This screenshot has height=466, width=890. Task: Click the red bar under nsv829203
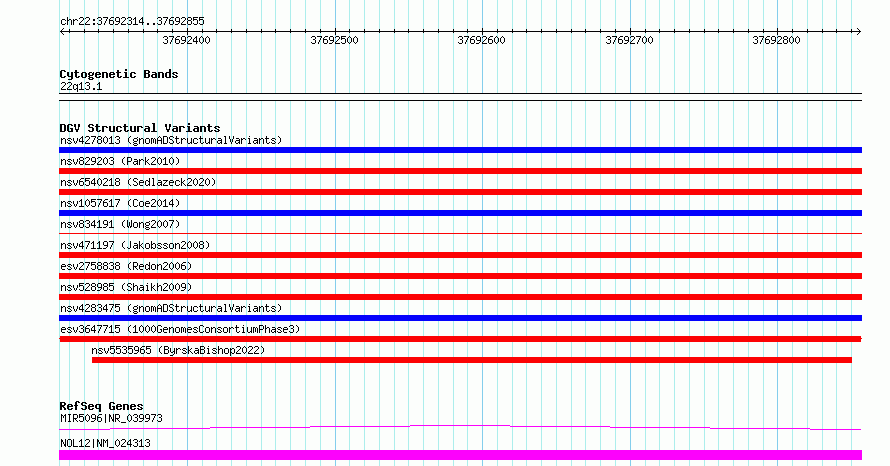[460, 171]
